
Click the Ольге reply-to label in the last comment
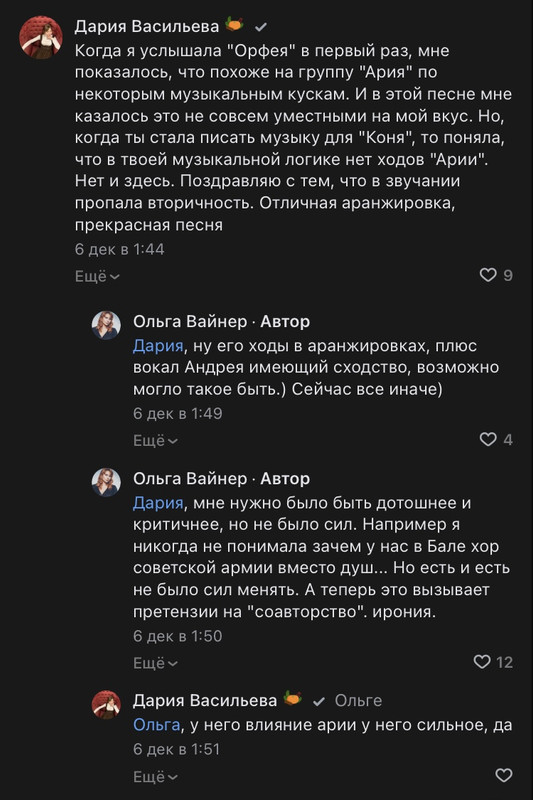[358, 701]
